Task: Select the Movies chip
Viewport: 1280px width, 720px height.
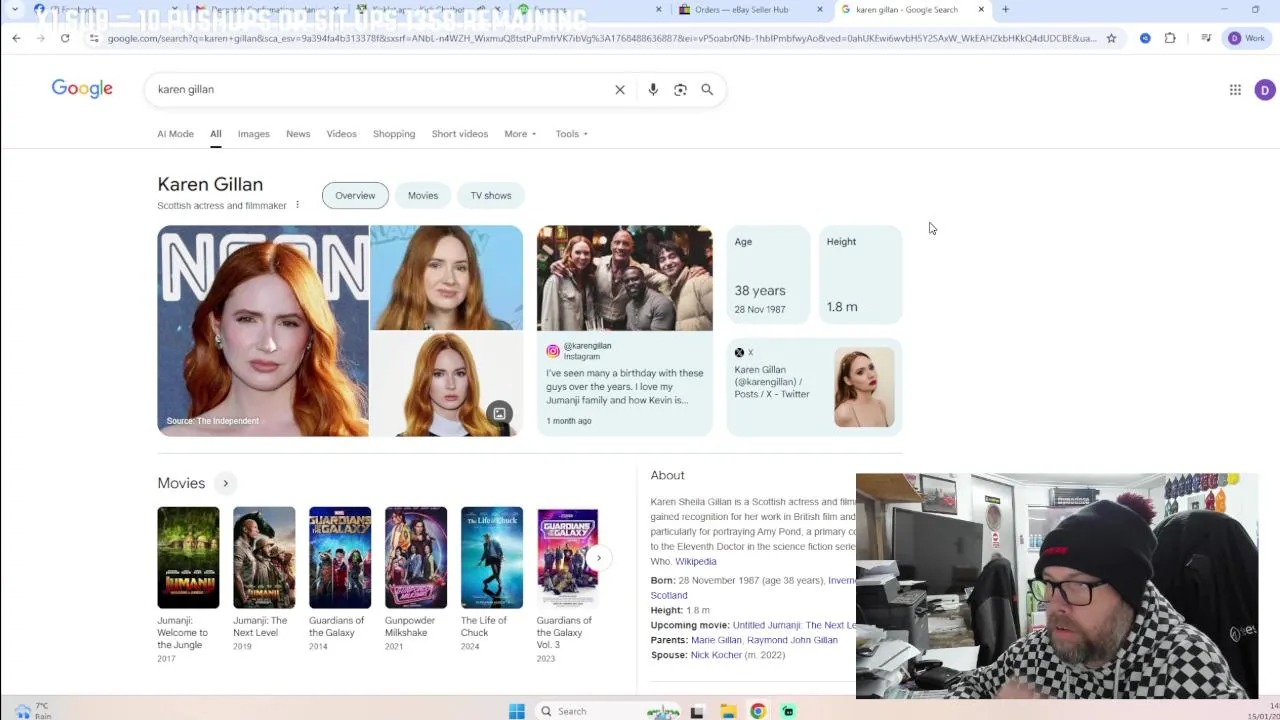Action: click(x=423, y=196)
